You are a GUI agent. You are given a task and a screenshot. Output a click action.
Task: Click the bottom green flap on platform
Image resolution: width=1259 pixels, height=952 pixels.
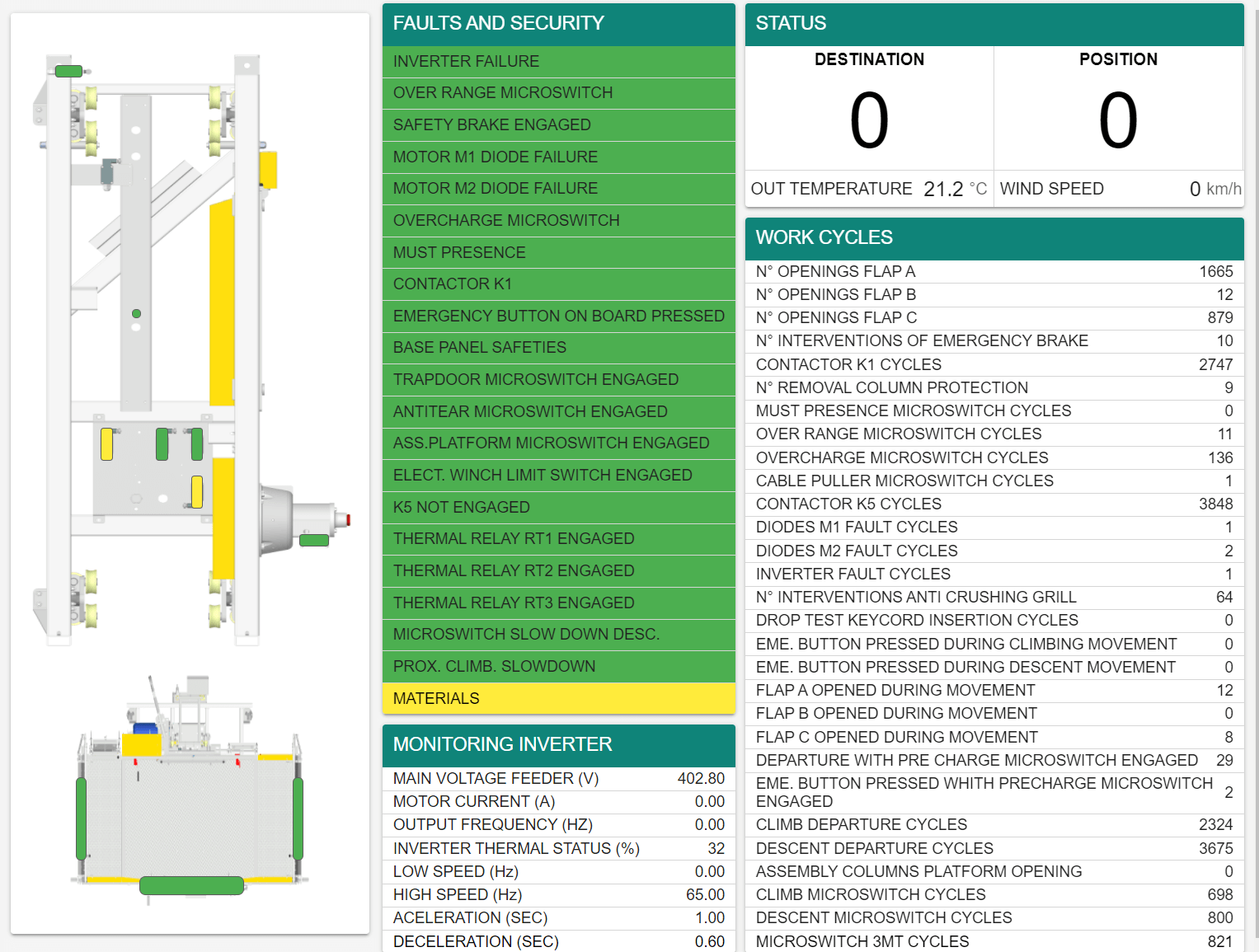191,885
